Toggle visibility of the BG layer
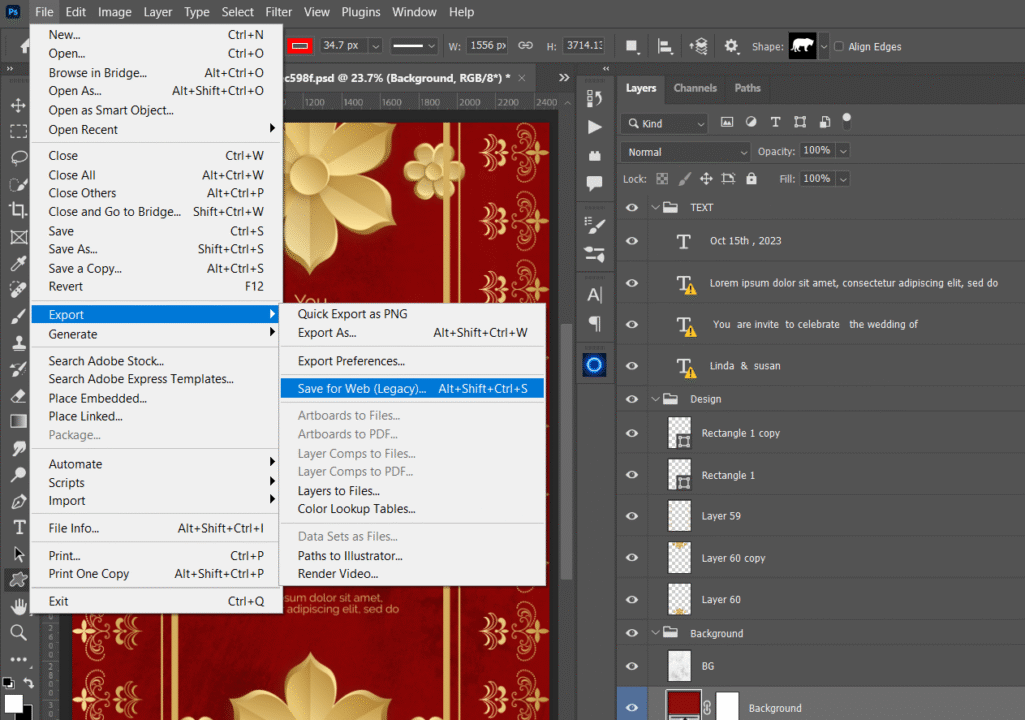 click(631, 666)
